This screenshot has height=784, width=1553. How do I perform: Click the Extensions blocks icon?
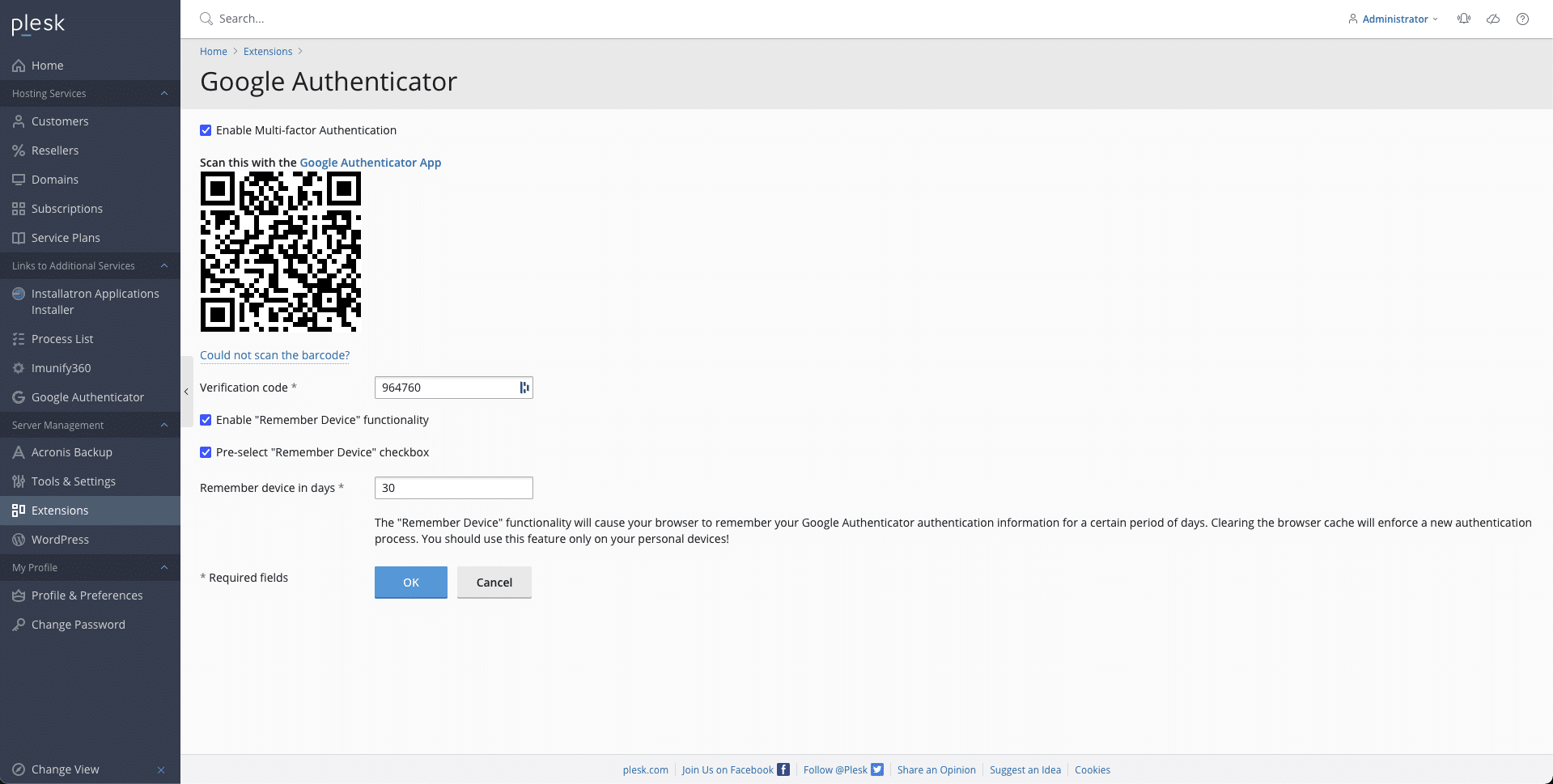coord(19,511)
